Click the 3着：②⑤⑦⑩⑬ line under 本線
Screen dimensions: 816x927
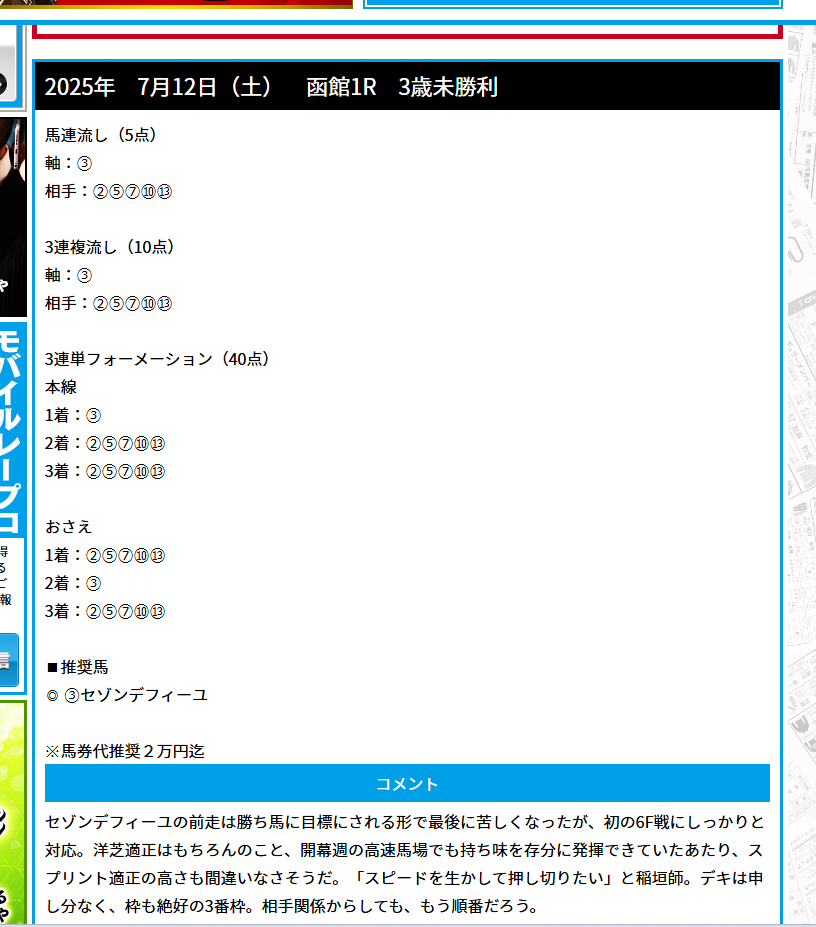pyautogui.click(x=105, y=471)
